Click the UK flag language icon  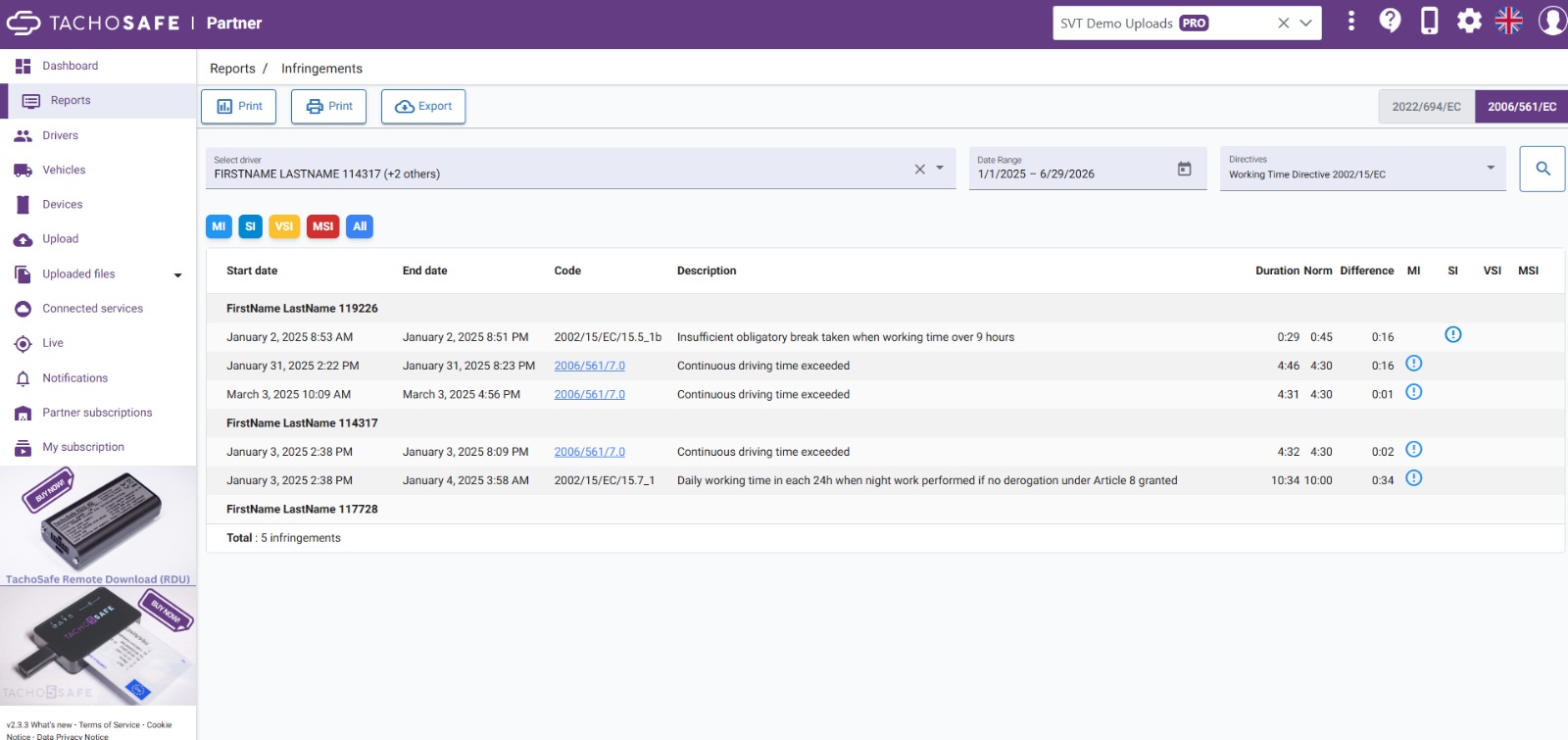1509,21
